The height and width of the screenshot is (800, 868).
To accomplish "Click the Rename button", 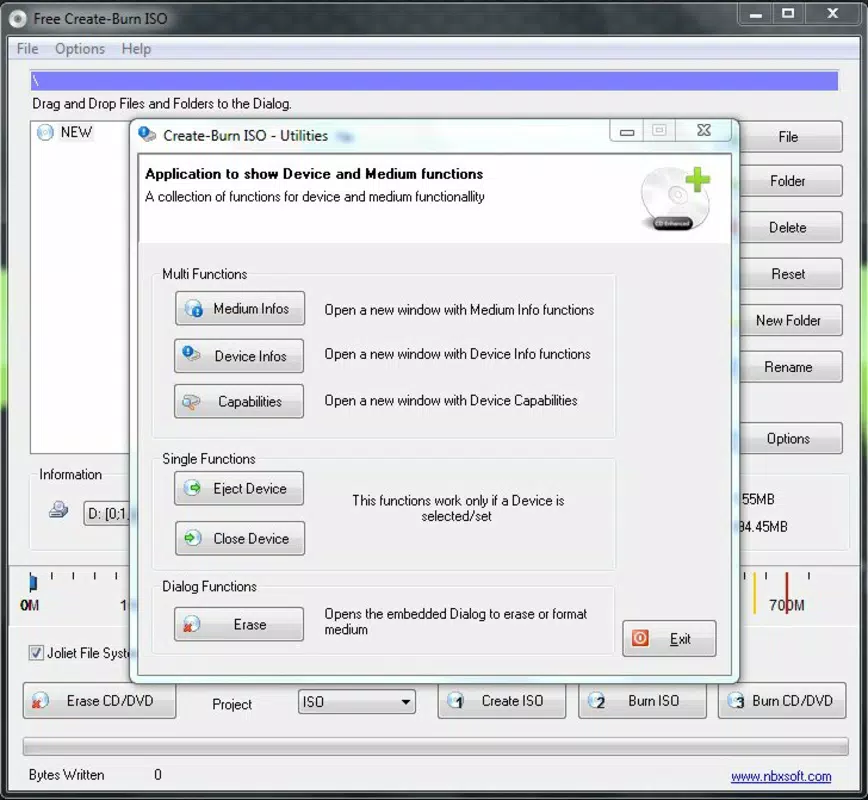I will click(790, 367).
